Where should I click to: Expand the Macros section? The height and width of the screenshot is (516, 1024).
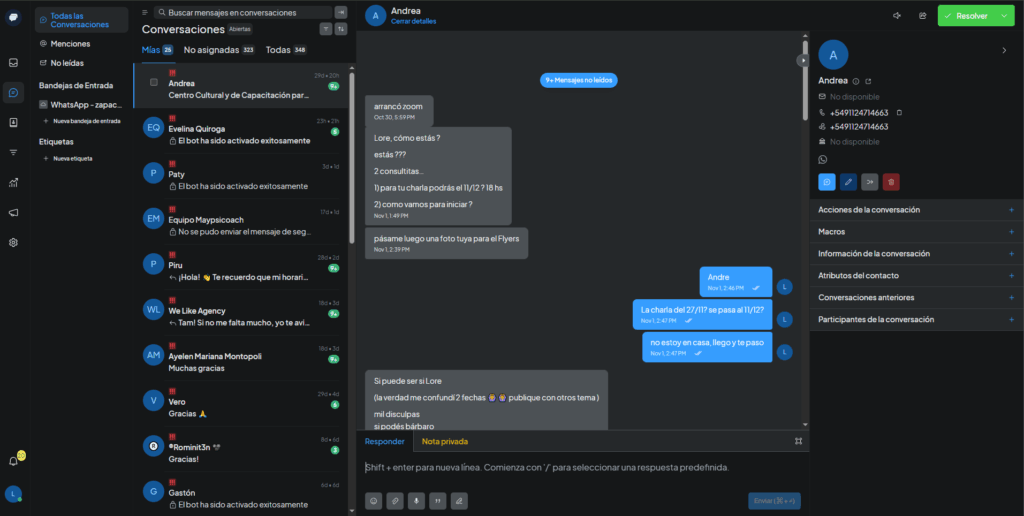[x=1011, y=232]
